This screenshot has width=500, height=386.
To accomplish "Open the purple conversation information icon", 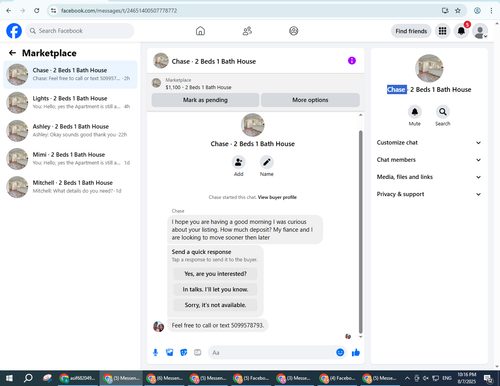I will point(352,61).
